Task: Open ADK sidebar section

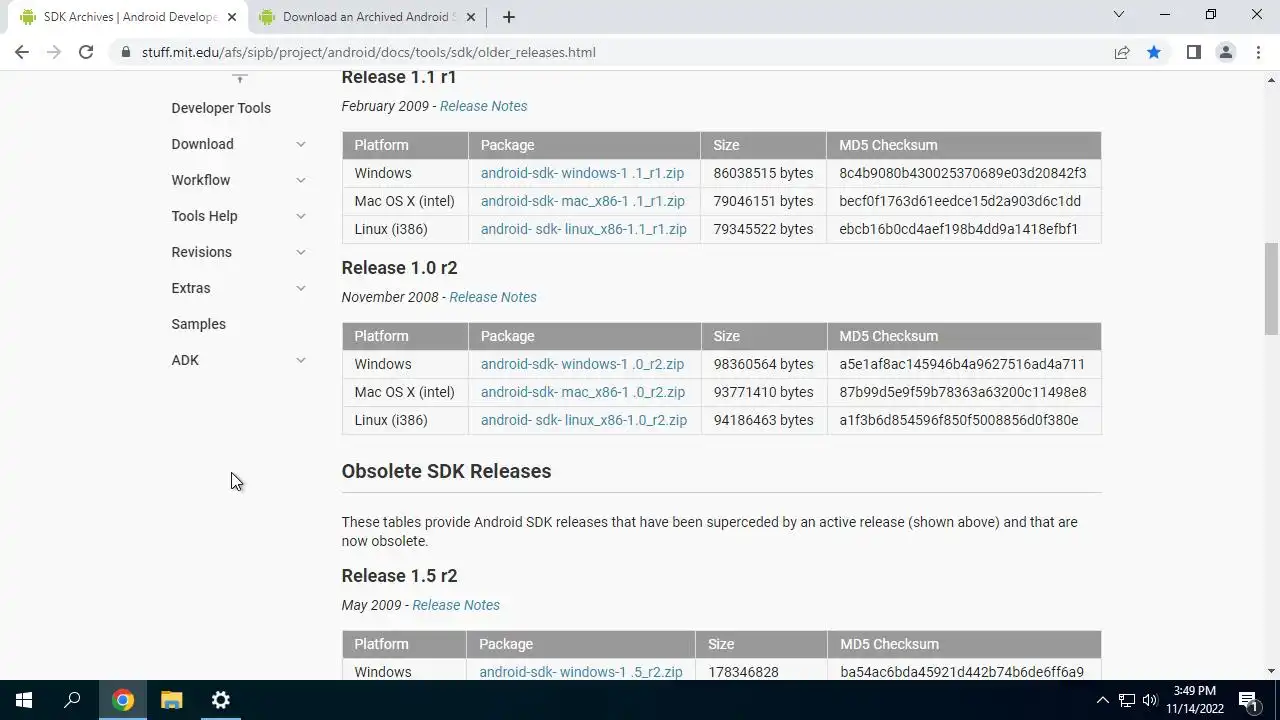Action: point(185,360)
